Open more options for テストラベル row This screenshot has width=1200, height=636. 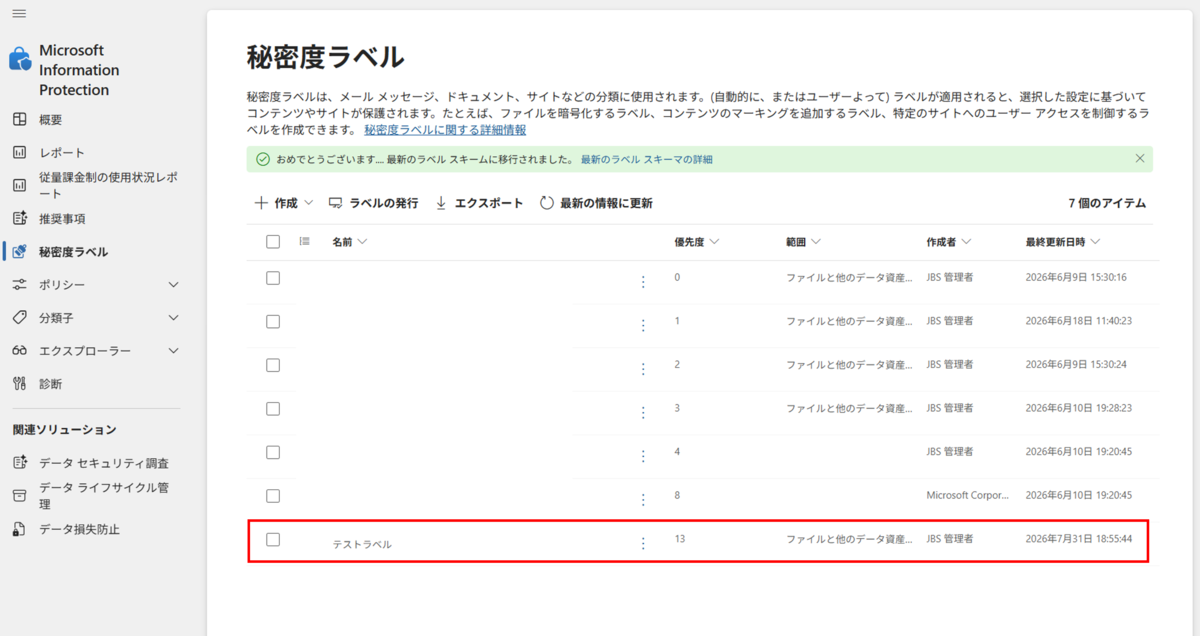click(643, 543)
